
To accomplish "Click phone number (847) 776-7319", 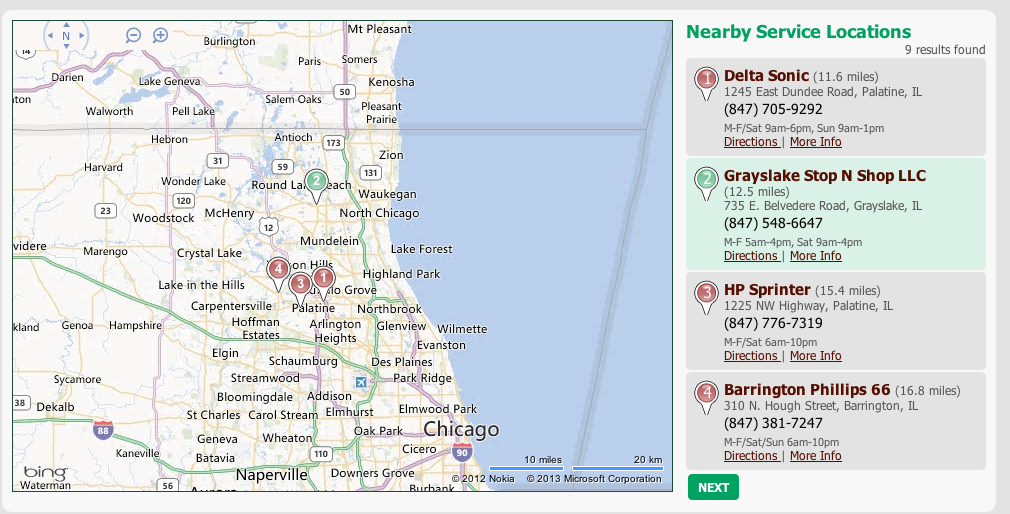I will point(773,323).
